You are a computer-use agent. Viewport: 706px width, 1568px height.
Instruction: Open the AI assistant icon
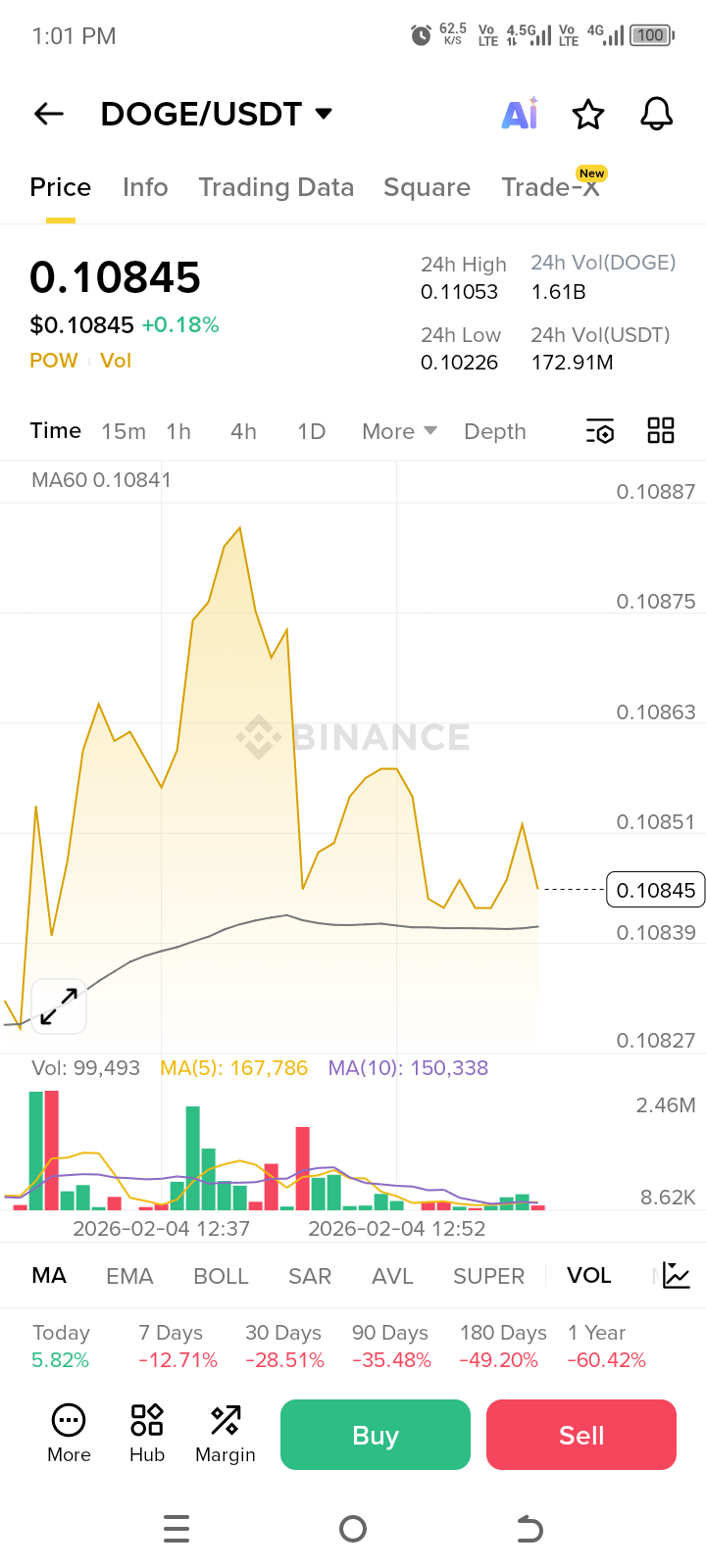click(520, 114)
